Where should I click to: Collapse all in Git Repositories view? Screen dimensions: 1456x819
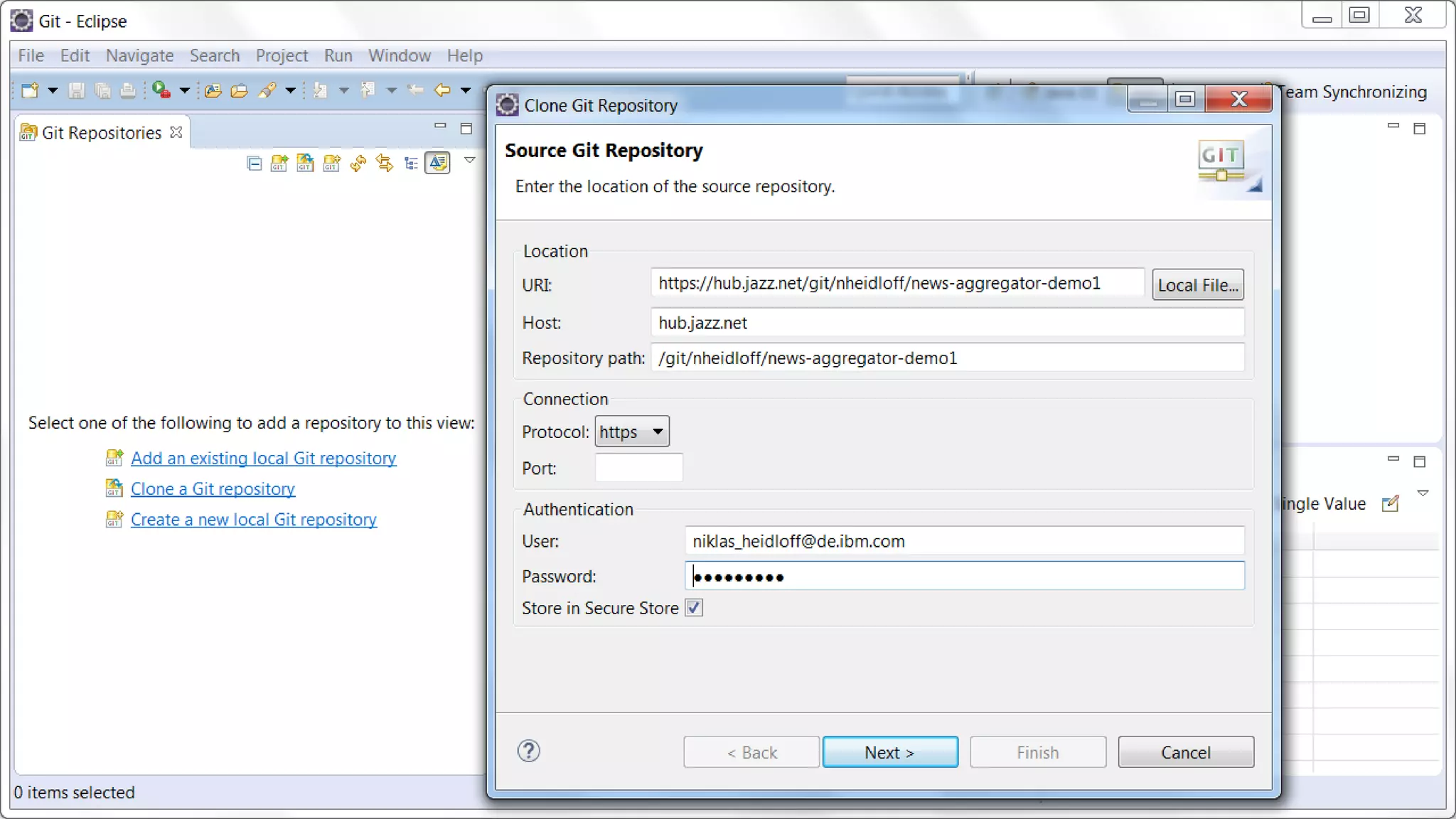tap(254, 164)
